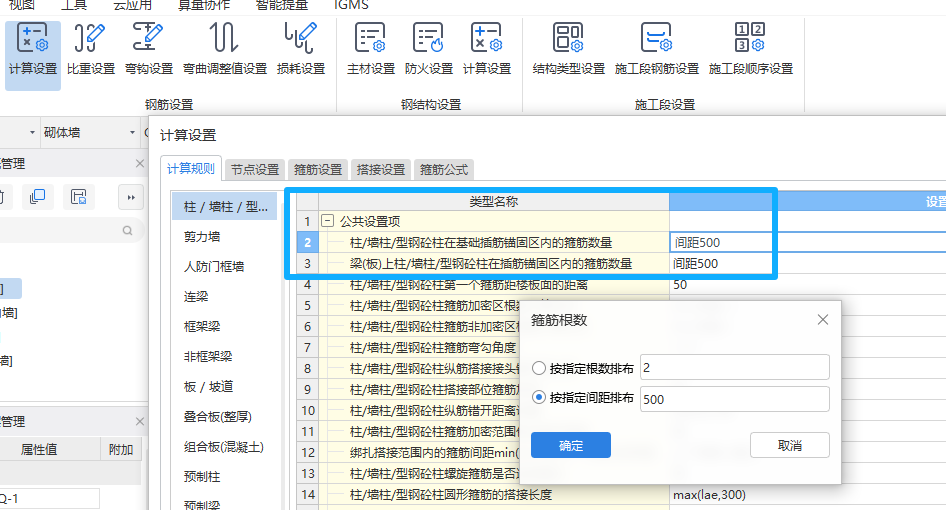Click the 根数 input field showing 2
The image size is (946, 510).
[x=734, y=368]
